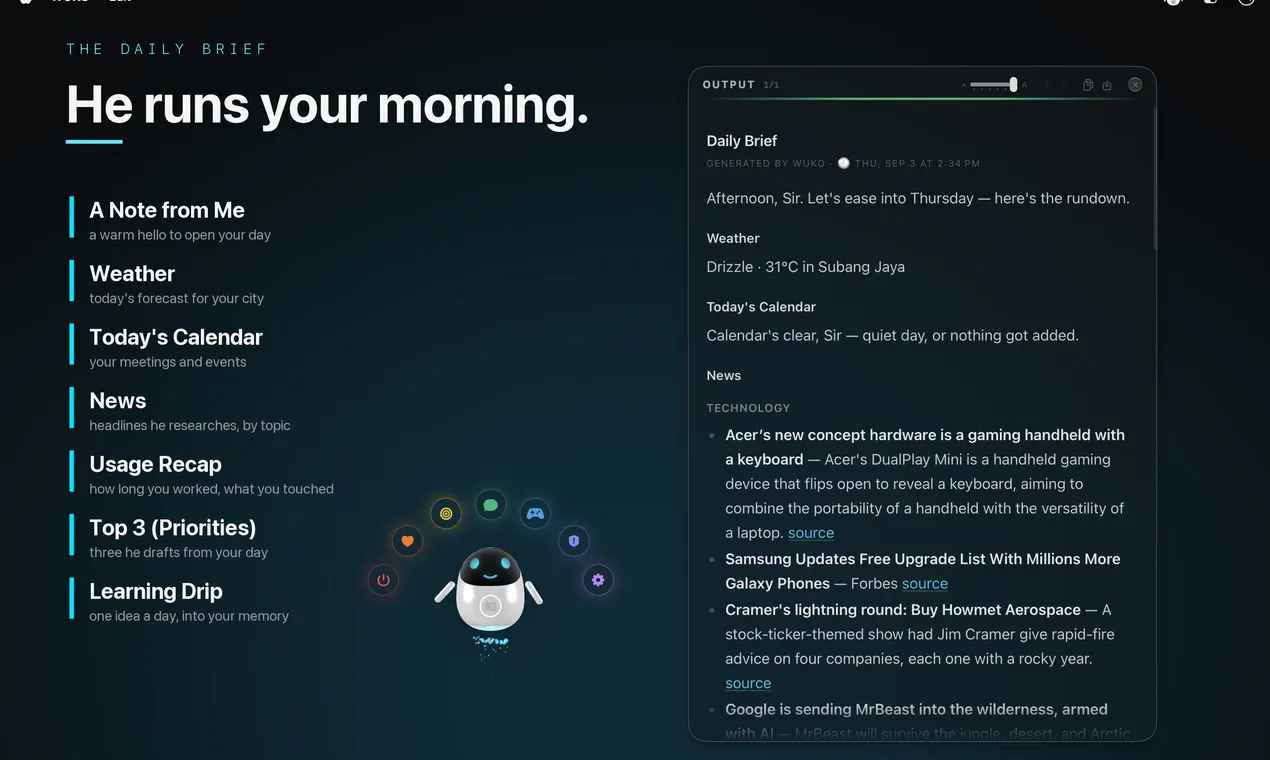Click the "Daily Brief" title in the Output panel
The width and height of the screenshot is (1270, 760).
tap(742, 141)
